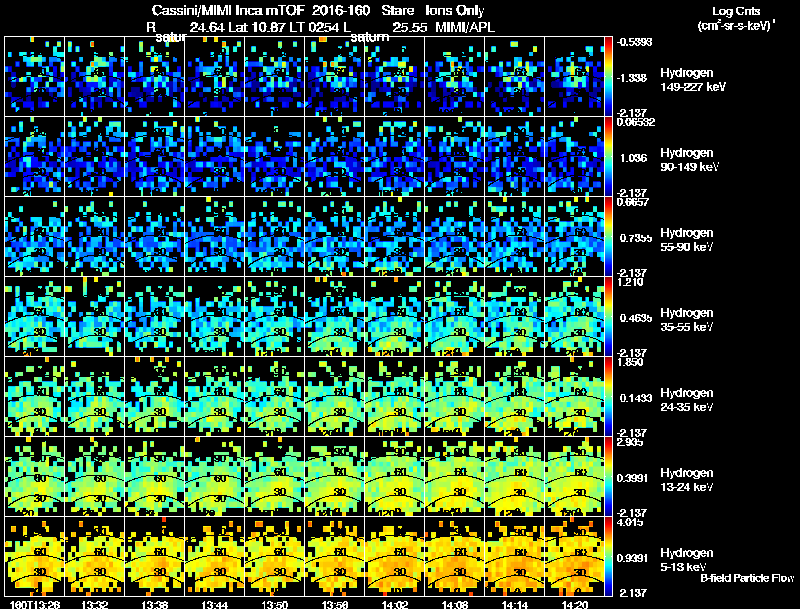Click the '1.036' colorbar midpoint value
This screenshot has height=609, width=800.
coord(634,158)
